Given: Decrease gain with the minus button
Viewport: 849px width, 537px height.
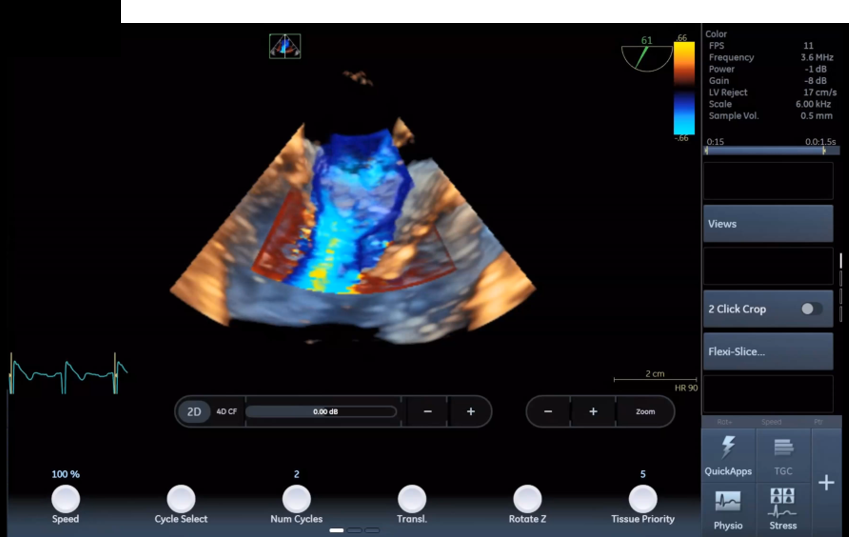Looking at the screenshot, I should (428, 412).
